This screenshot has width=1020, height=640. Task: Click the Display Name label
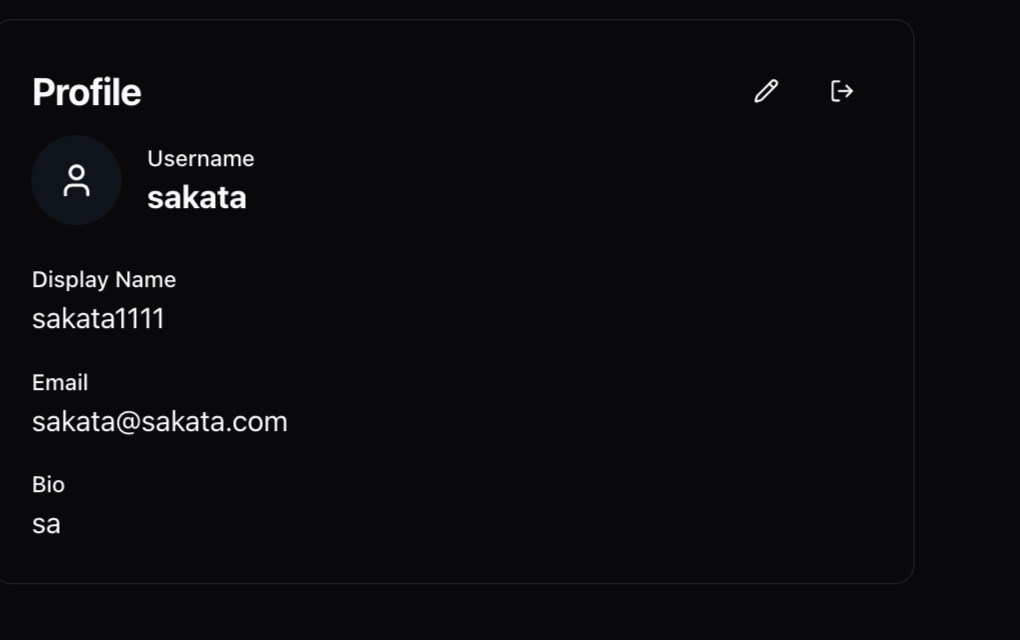(104, 280)
